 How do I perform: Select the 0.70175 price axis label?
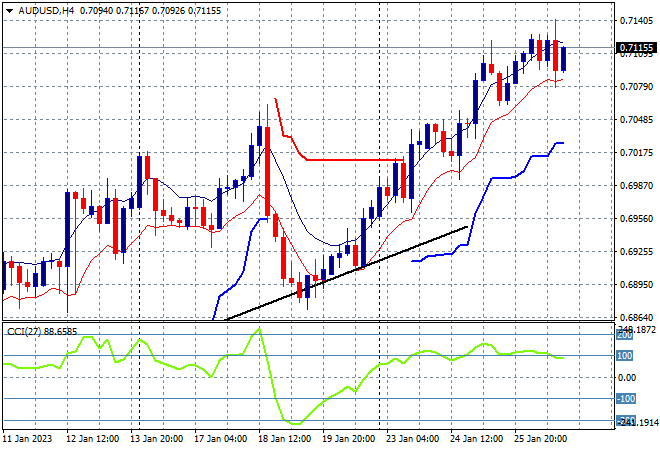click(636, 152)
